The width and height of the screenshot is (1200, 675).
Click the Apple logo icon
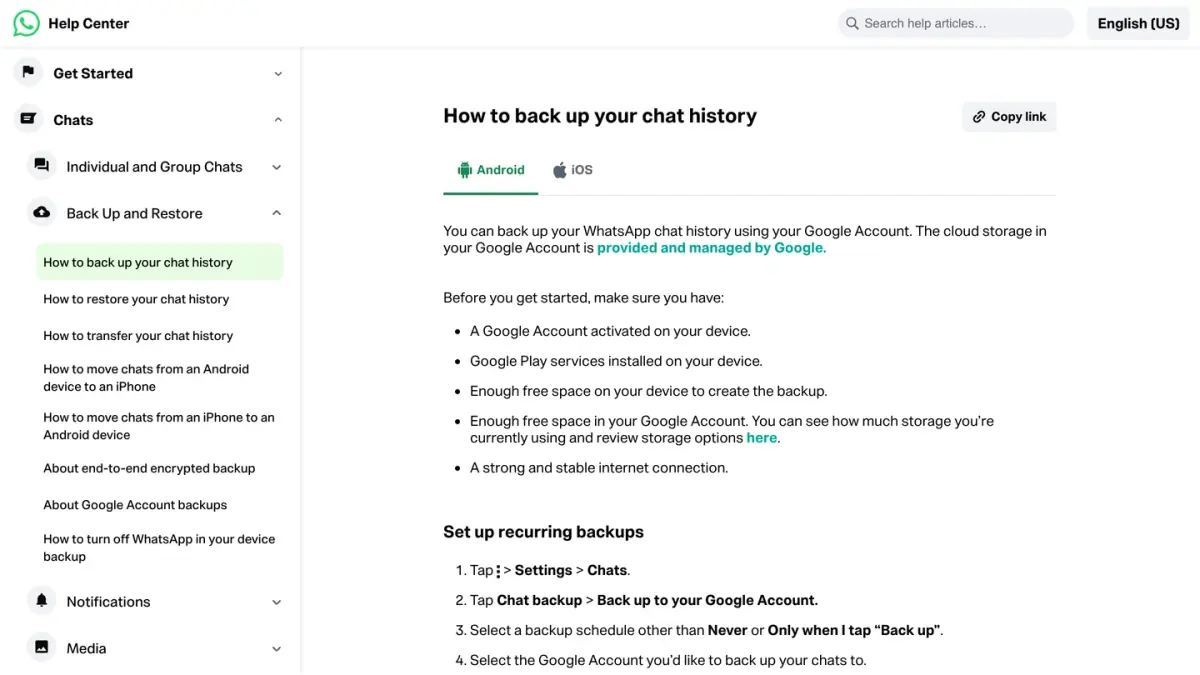[x=560, y=170]
